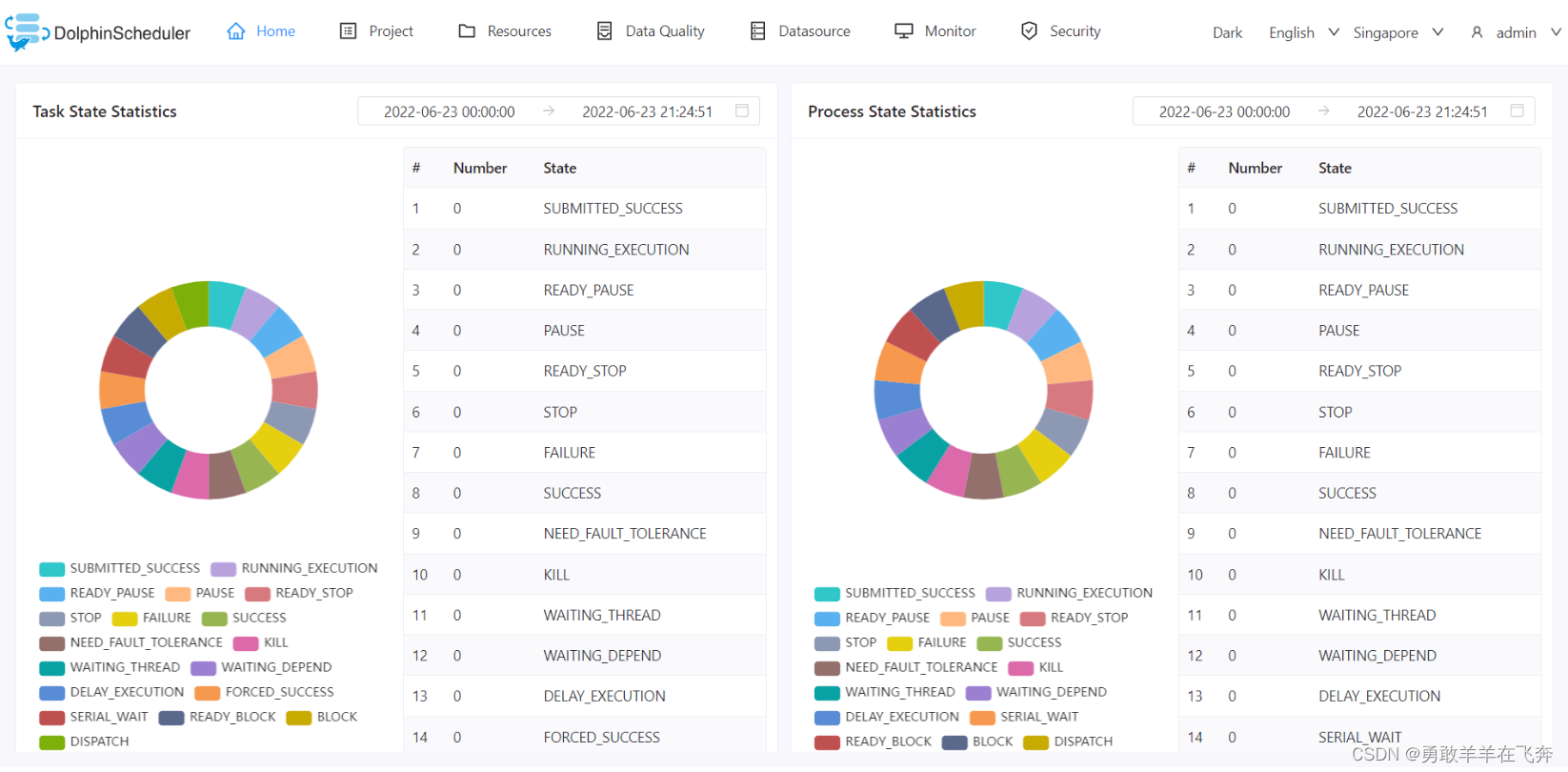Open the Datasource menu
Viewport: 1568px width, 772px height.
pyautogui.click(x=814, y=31)
